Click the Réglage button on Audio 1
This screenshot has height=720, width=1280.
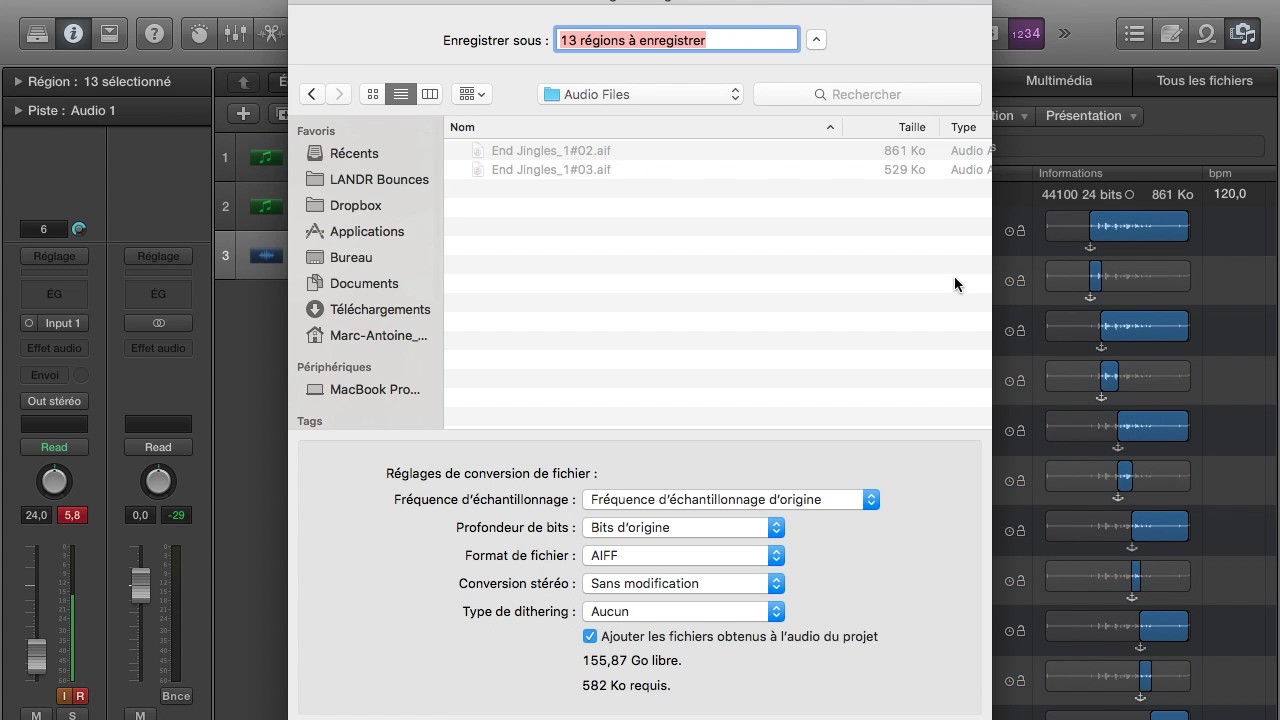tap(54, 257)
